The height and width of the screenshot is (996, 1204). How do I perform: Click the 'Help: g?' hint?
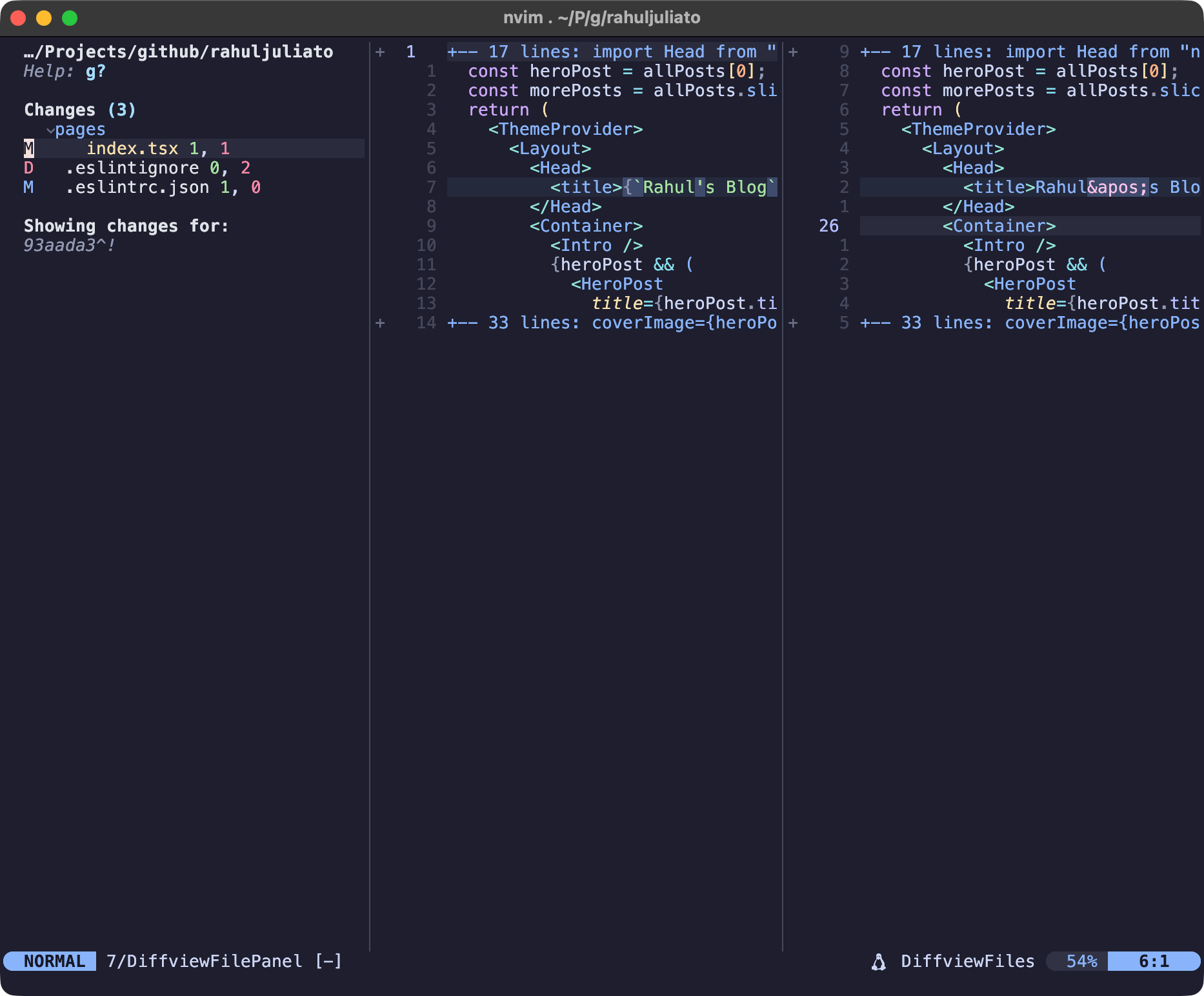click(x=65, y=71)
